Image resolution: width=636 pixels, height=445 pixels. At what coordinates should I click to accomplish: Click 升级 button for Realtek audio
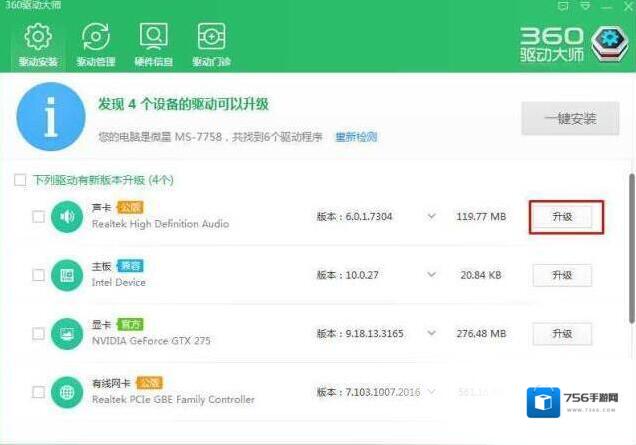562,216
